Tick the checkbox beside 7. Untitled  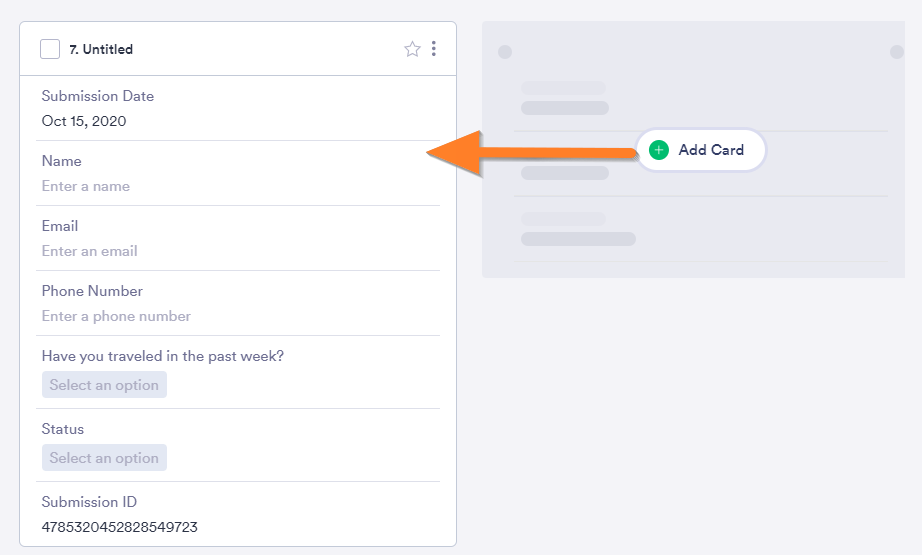(x=50, y=49)
